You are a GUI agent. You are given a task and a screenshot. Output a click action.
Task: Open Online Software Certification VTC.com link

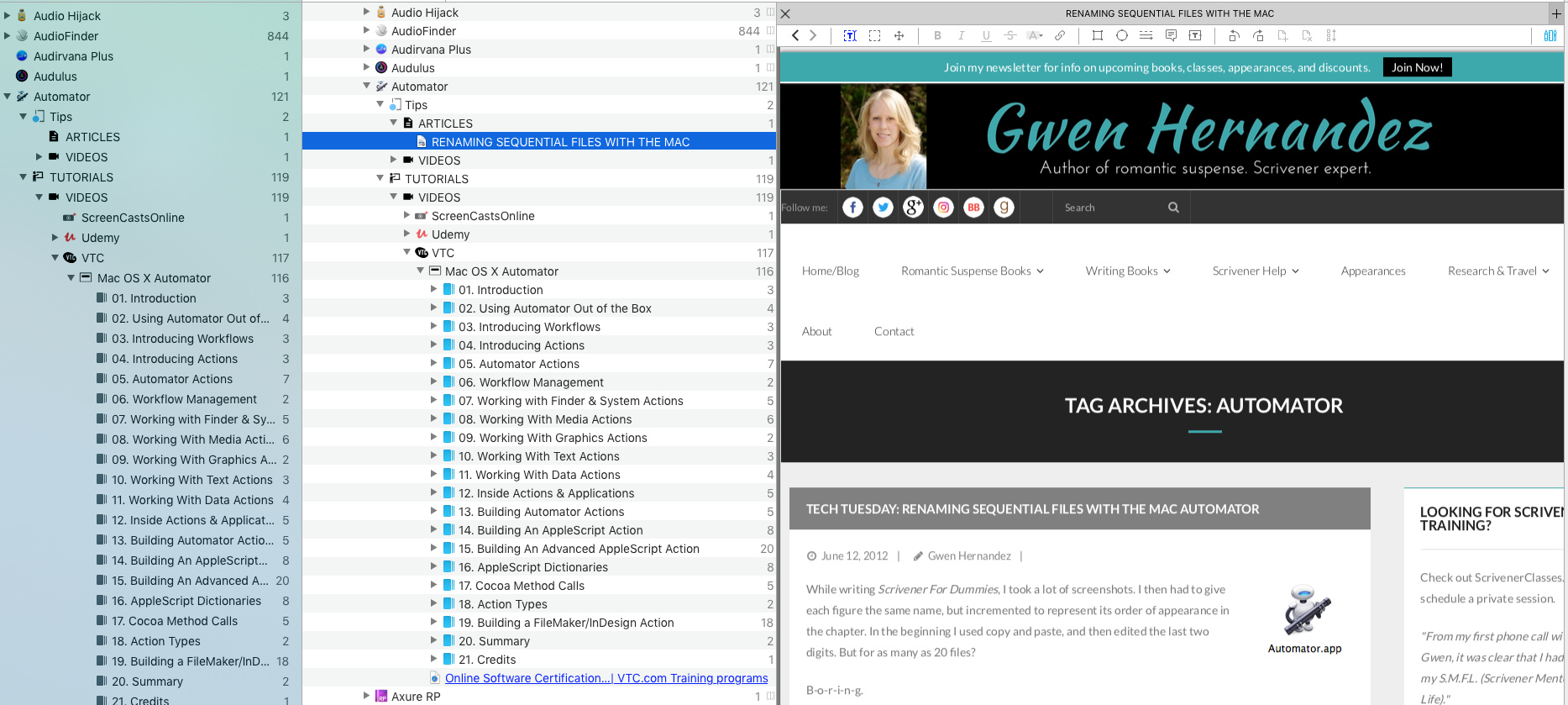(606, 678)
